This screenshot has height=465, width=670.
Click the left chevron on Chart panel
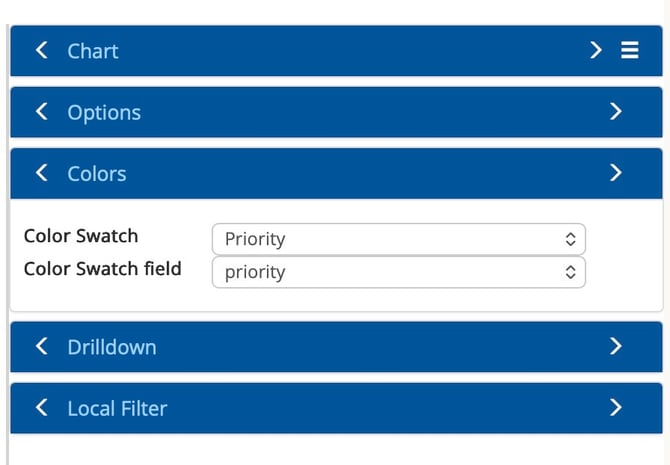click(x=41, y=51)
